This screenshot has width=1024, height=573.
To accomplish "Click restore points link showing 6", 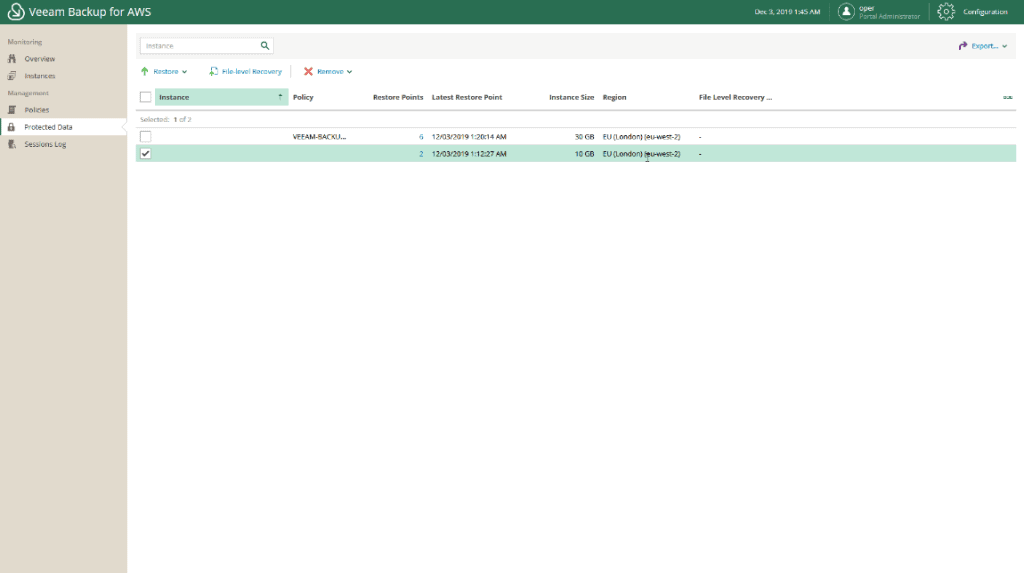I will click(421, 137).
